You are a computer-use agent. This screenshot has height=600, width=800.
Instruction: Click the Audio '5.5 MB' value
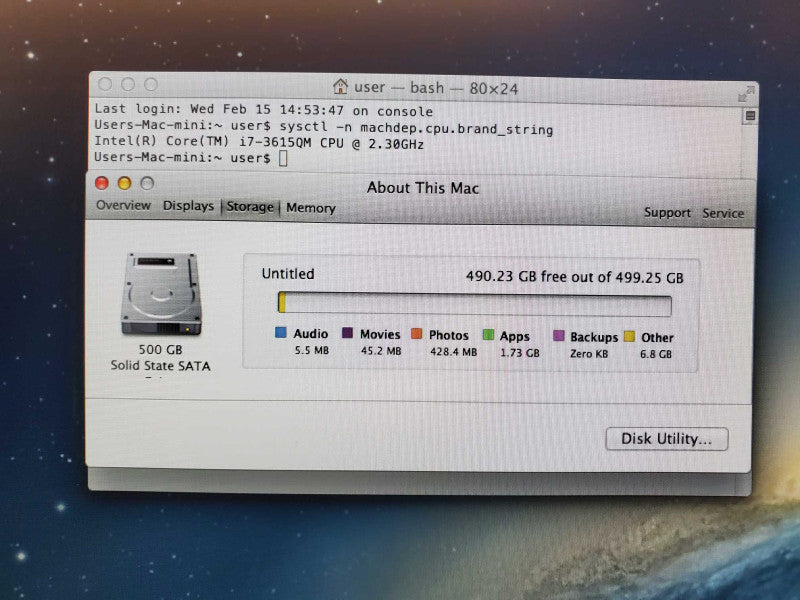point(311,351)
